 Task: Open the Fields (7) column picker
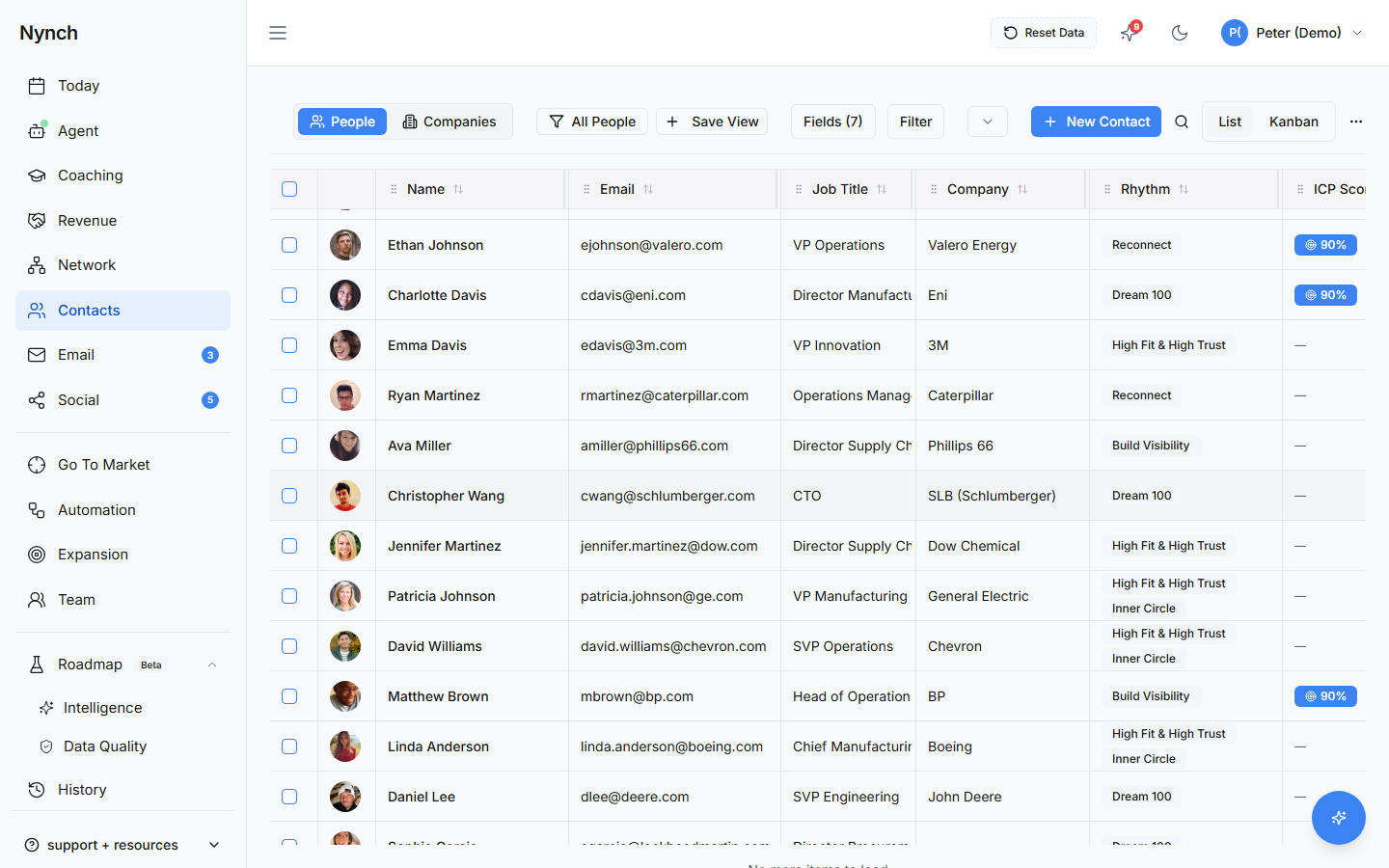point(833,122)
